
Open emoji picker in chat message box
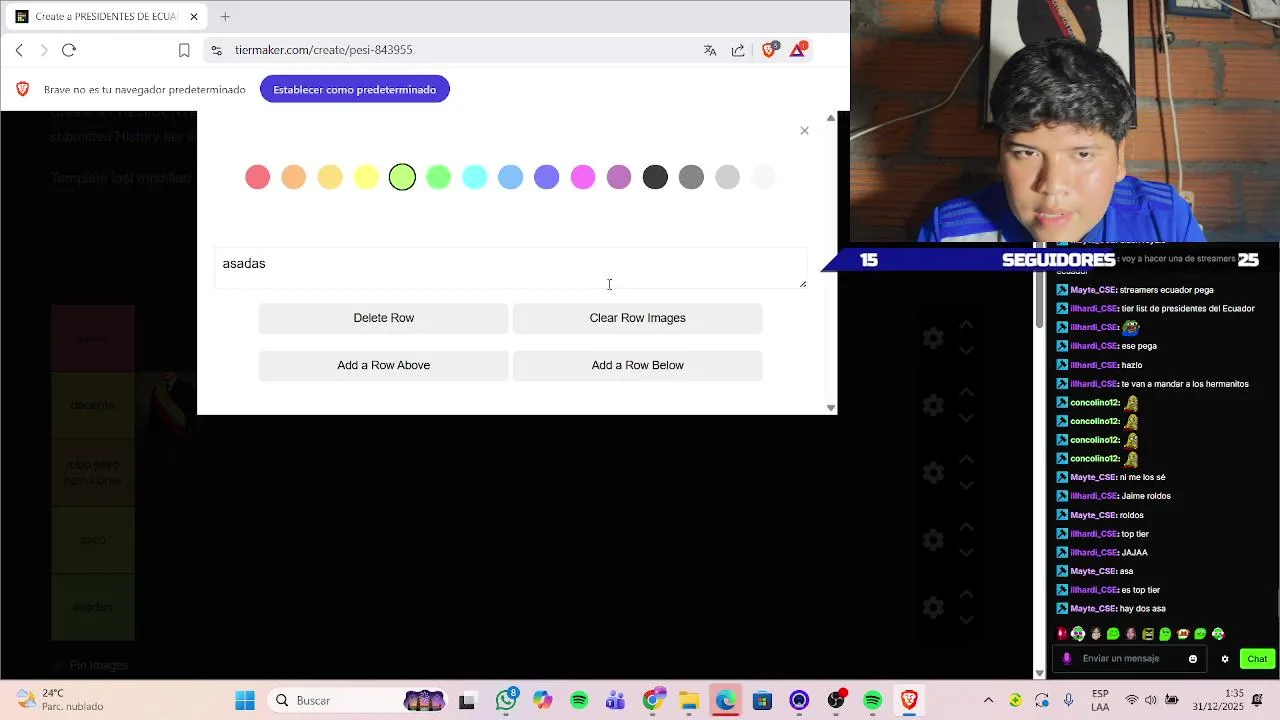[x=1193, y=659]
